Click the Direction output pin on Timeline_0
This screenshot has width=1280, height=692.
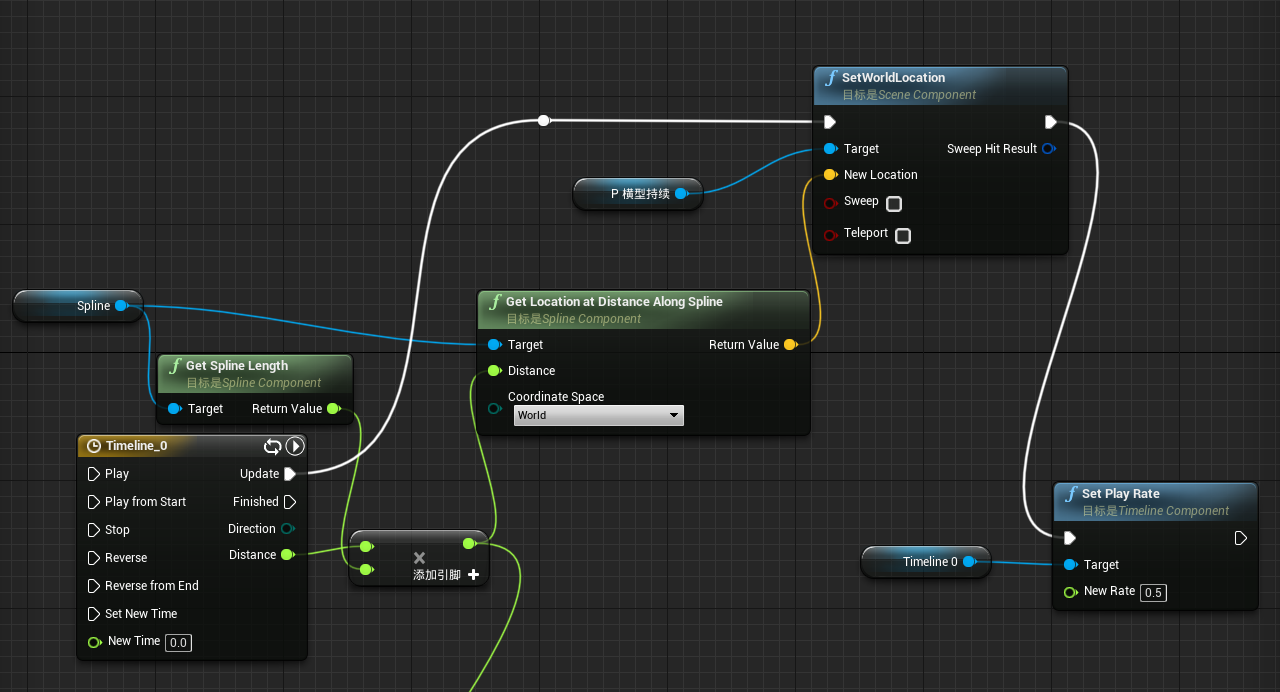click(x=288, y=529)
